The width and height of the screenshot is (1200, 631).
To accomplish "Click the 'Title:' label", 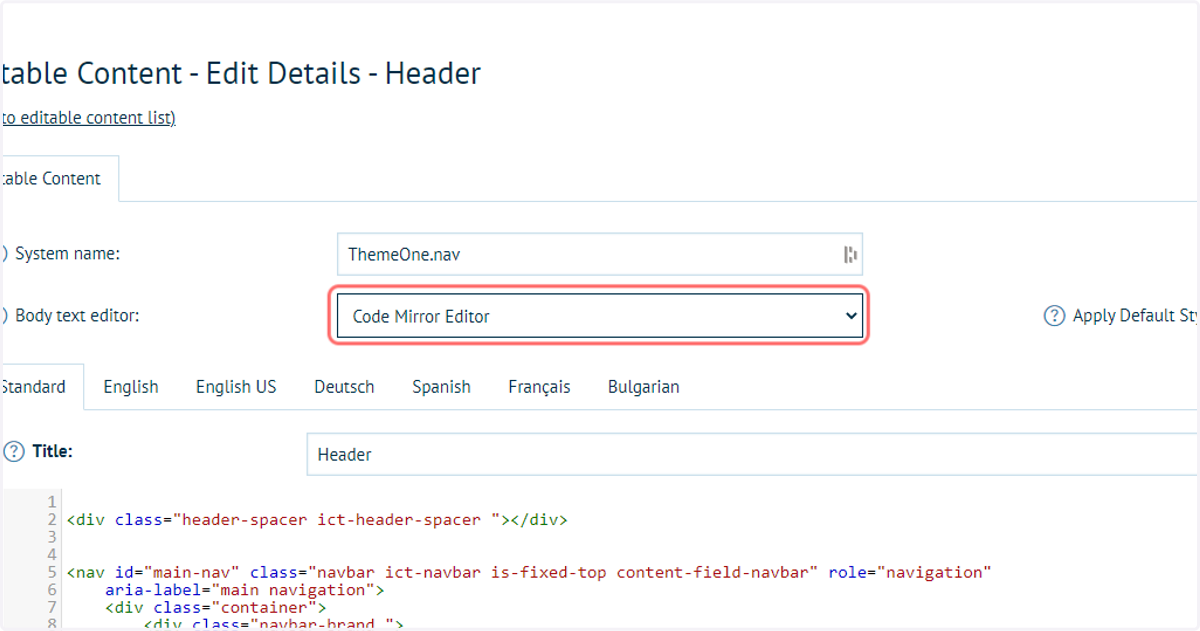I will coord(52,451).
